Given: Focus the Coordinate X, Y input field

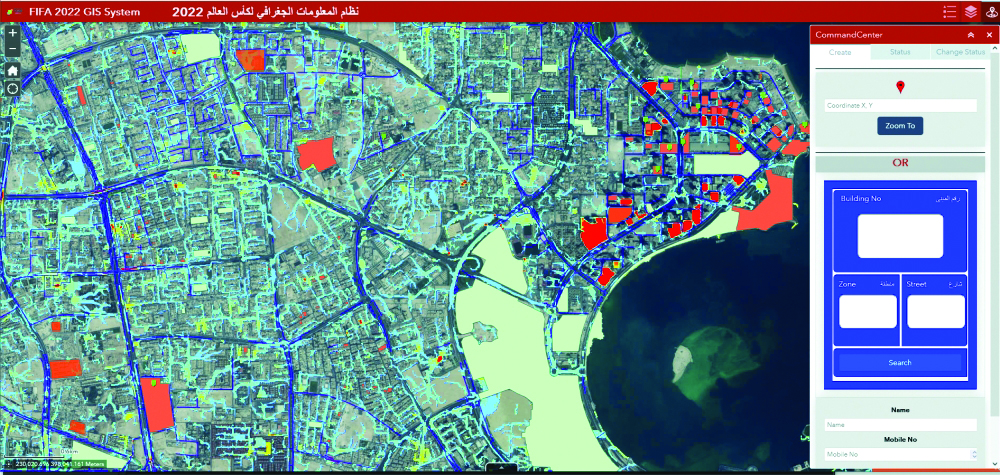Looking at the screenshot, I should [x=901, y=105].
